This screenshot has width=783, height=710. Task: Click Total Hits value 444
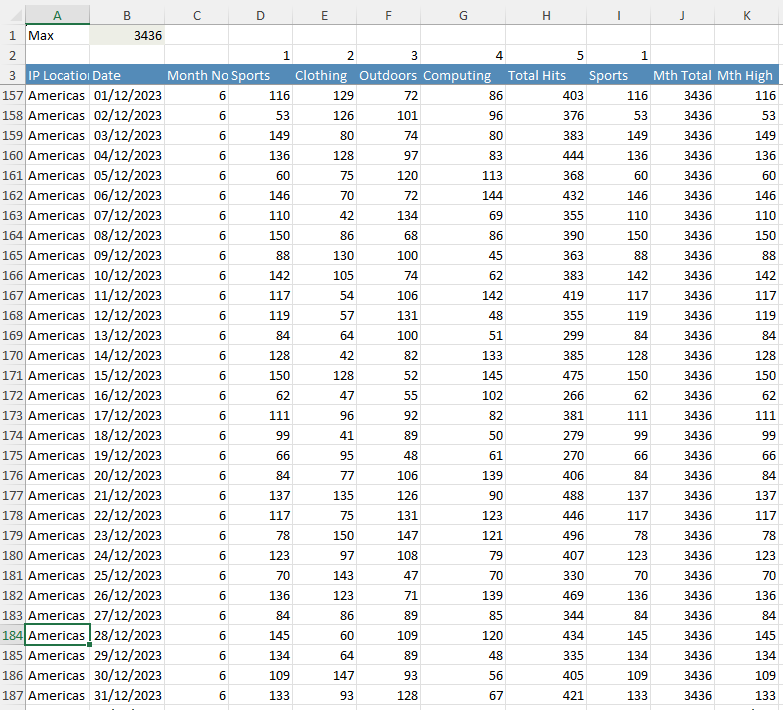coord(546,155)
